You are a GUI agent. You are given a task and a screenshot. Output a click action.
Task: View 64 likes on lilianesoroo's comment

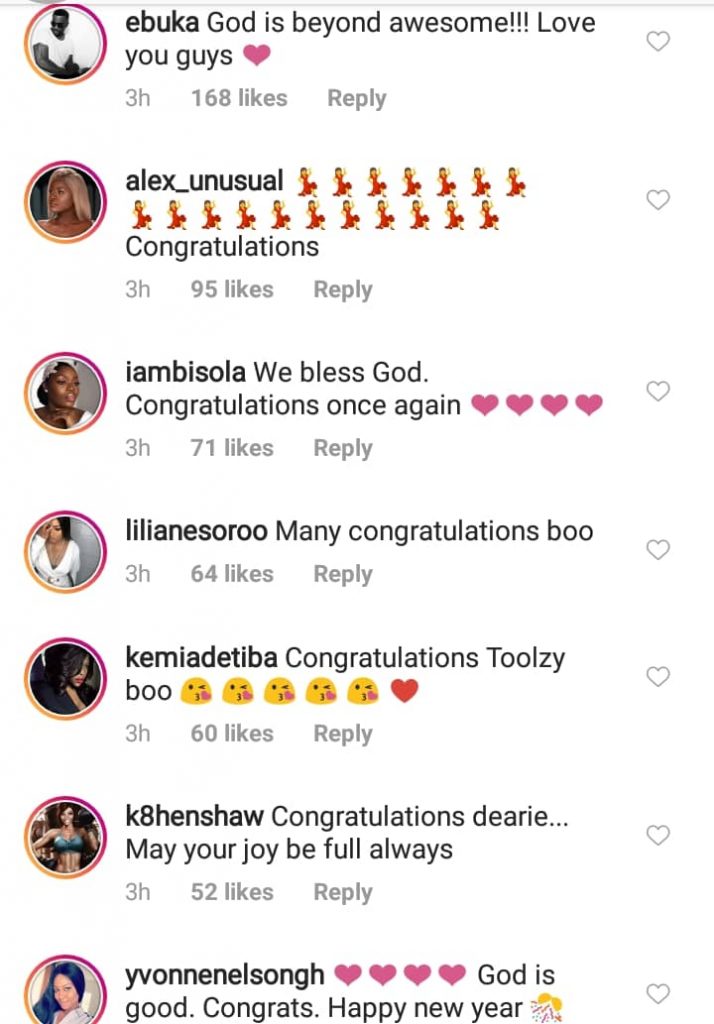pyautogui.click(x=232, y=574)
